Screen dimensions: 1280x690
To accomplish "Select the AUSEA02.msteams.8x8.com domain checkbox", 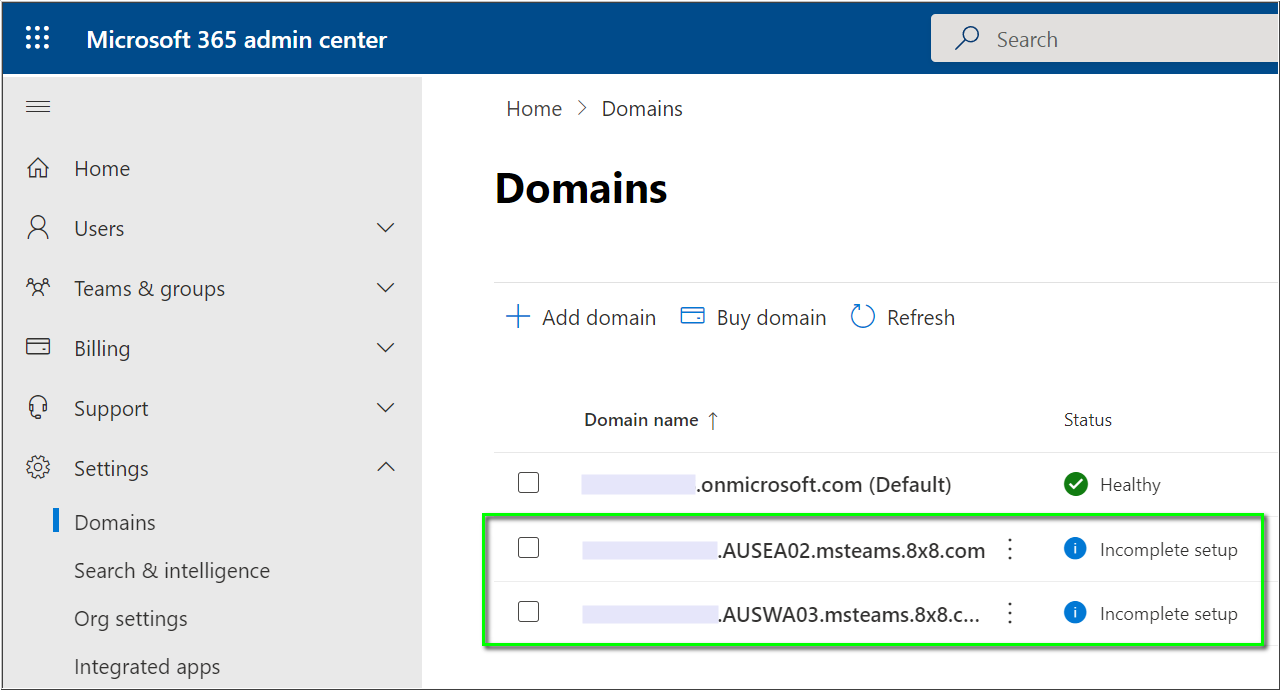I will click(x=528, y=547).
